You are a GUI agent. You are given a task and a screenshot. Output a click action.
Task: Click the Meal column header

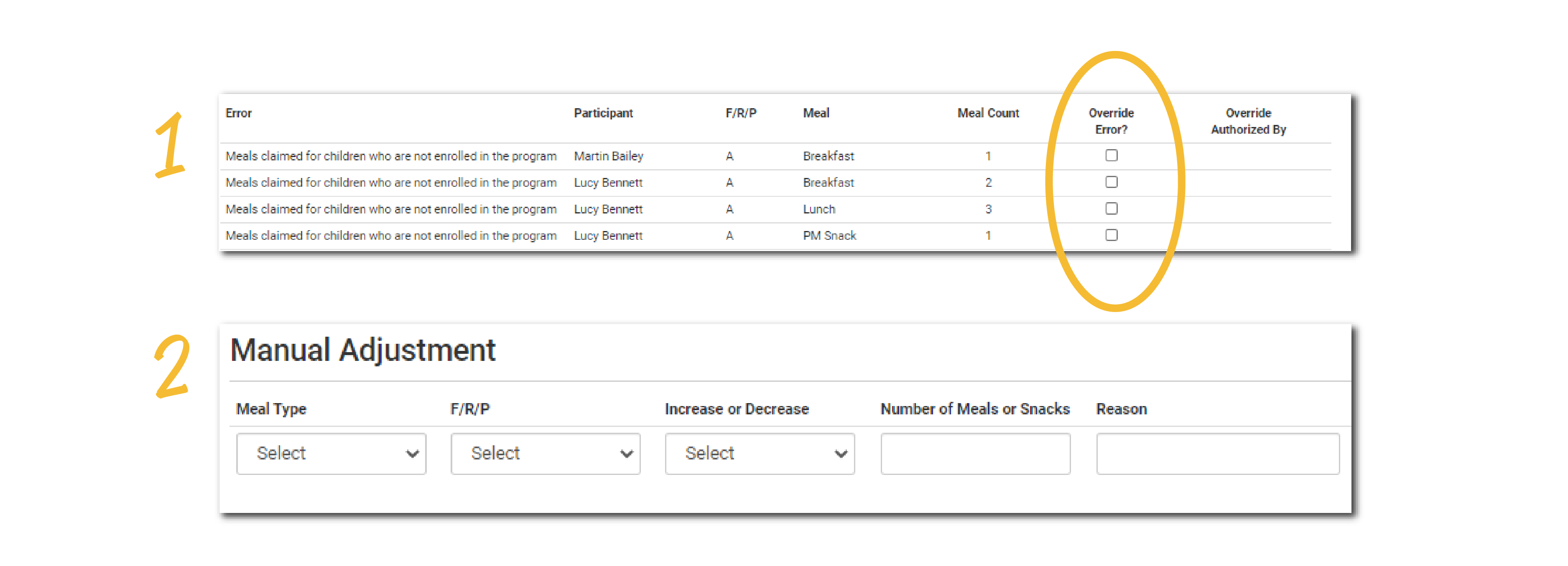[815, 113]
